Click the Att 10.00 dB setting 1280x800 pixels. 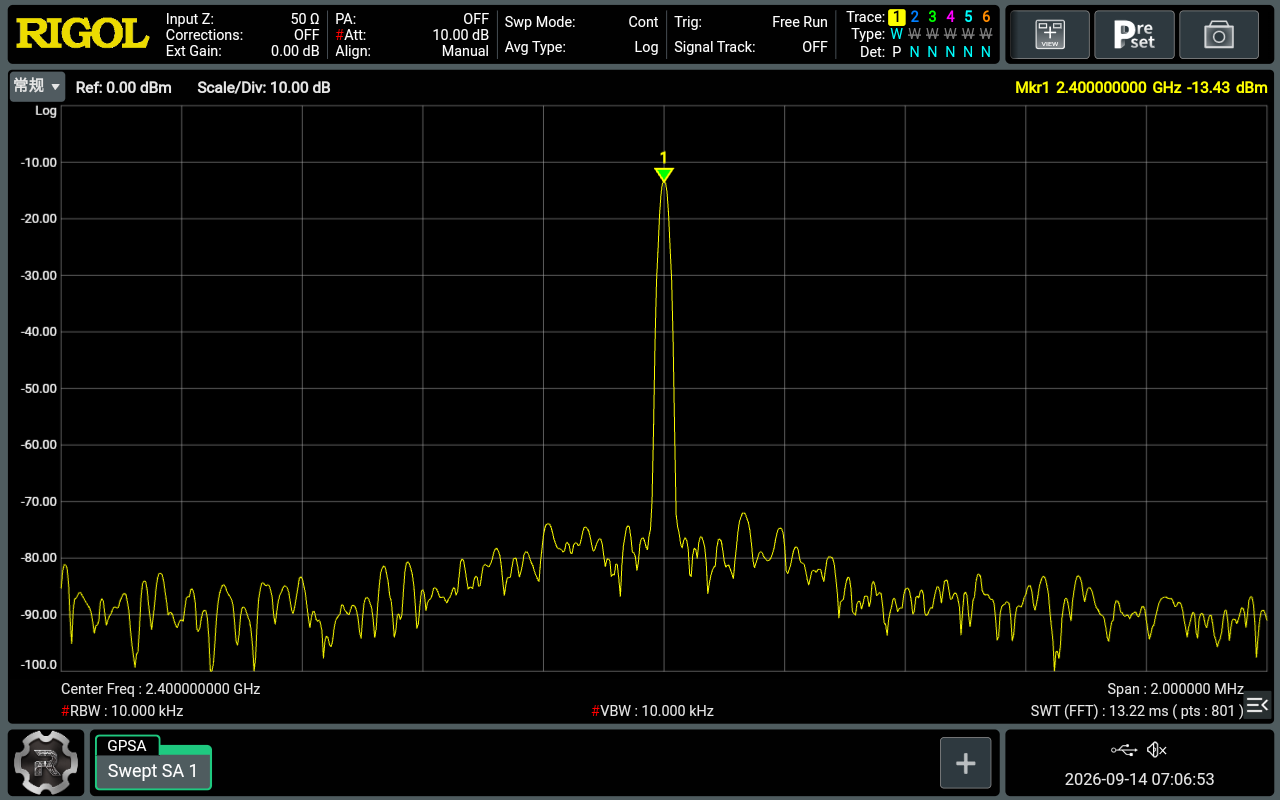click(x=412, y=35)
